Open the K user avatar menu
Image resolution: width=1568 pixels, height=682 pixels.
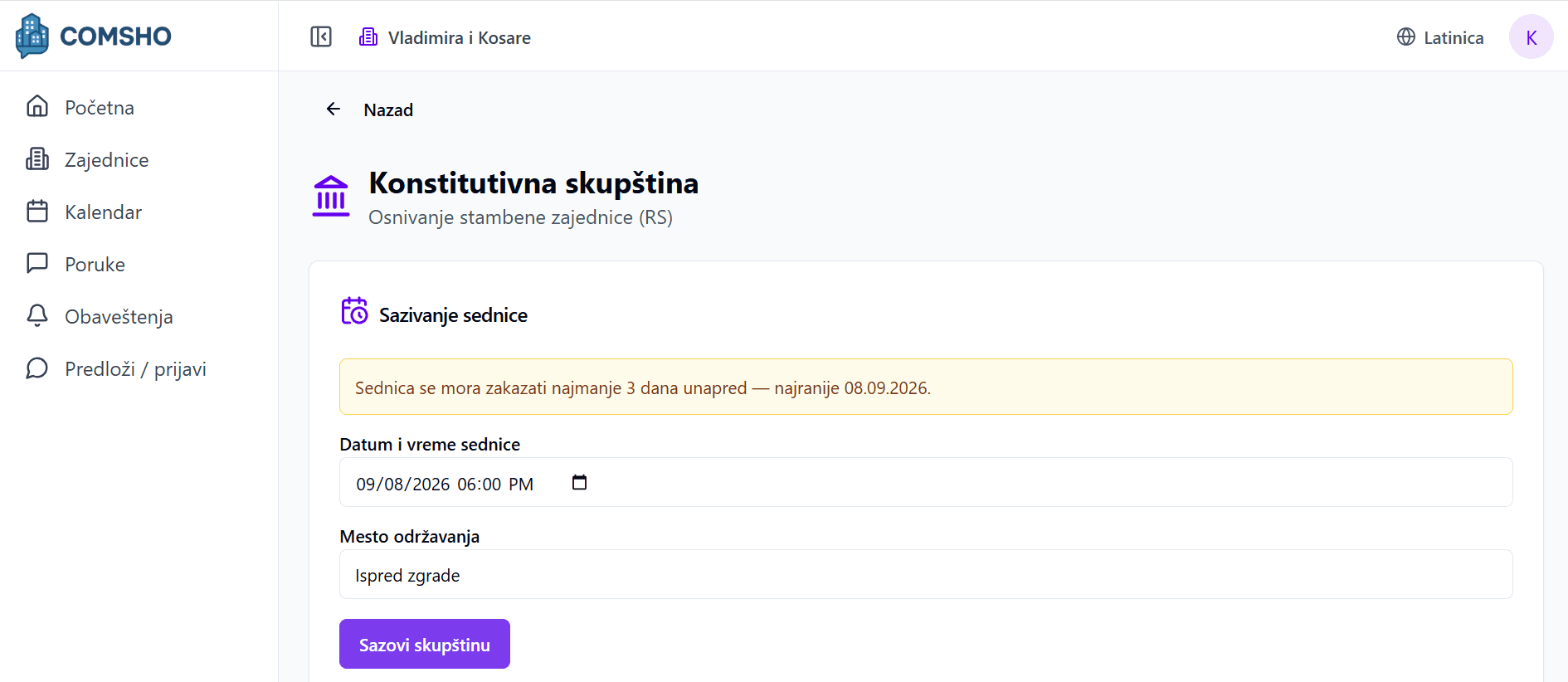point(1531,37)
